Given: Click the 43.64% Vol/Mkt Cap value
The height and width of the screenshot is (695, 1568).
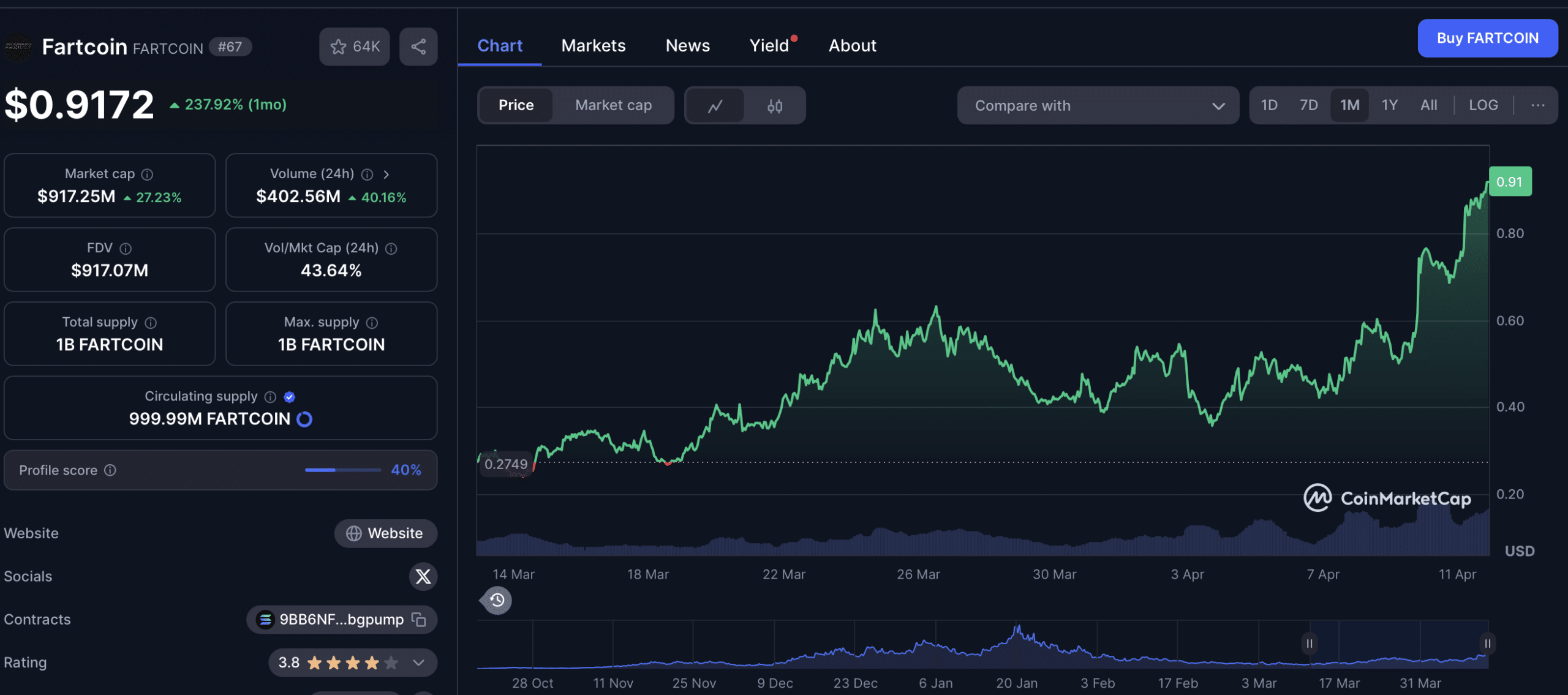Looking at the screenshot, I should 331,271.
